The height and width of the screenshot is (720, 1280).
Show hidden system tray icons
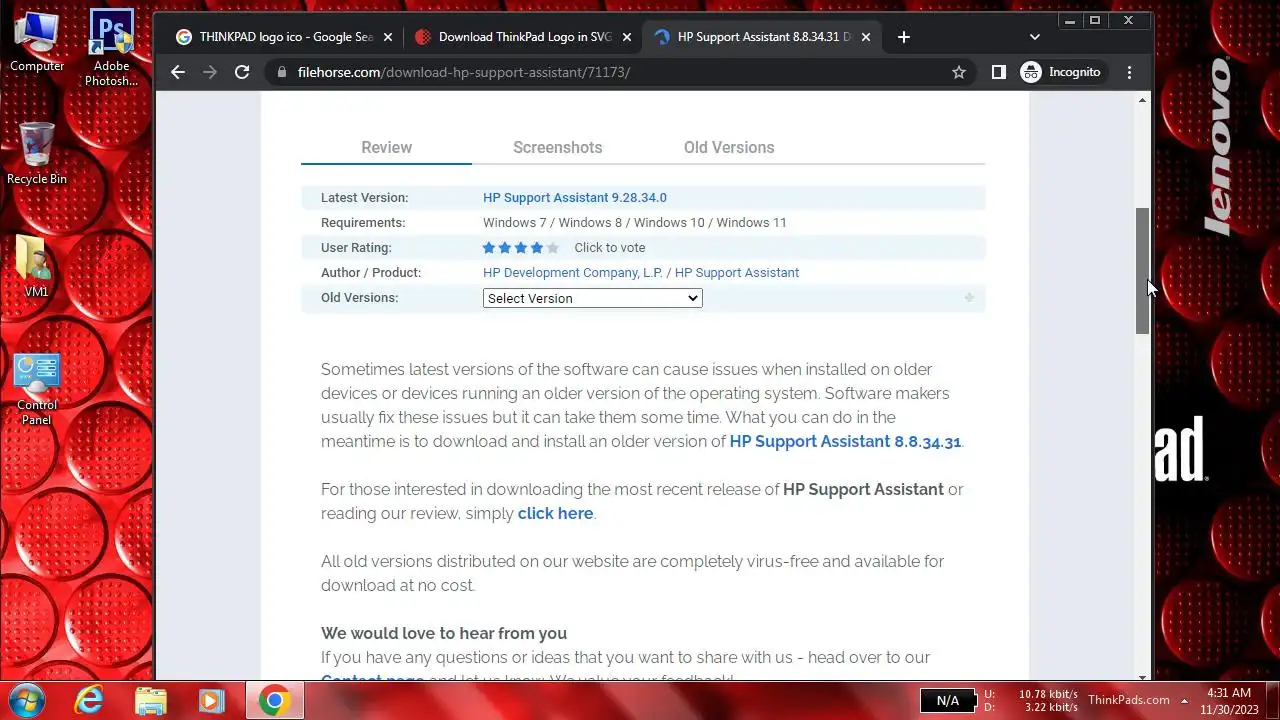point(1184,700)
